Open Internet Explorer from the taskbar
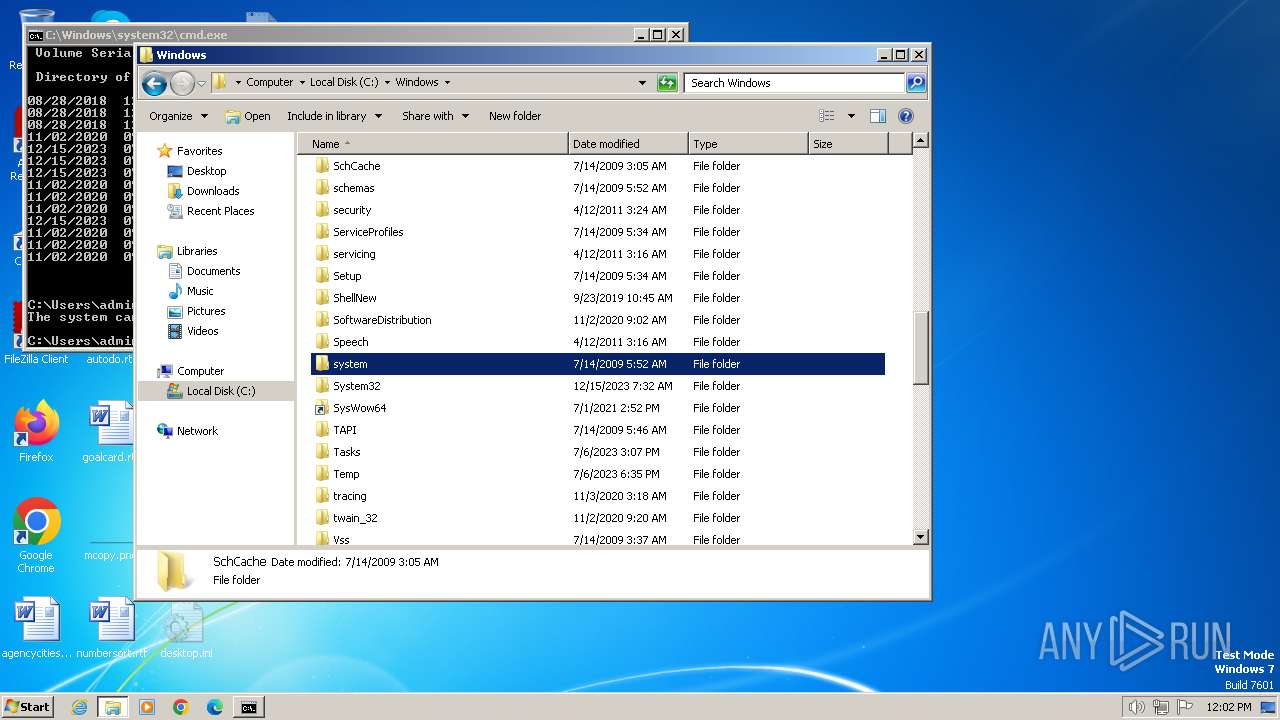The height and width of the screenshot is (720, 1280). 79,707
